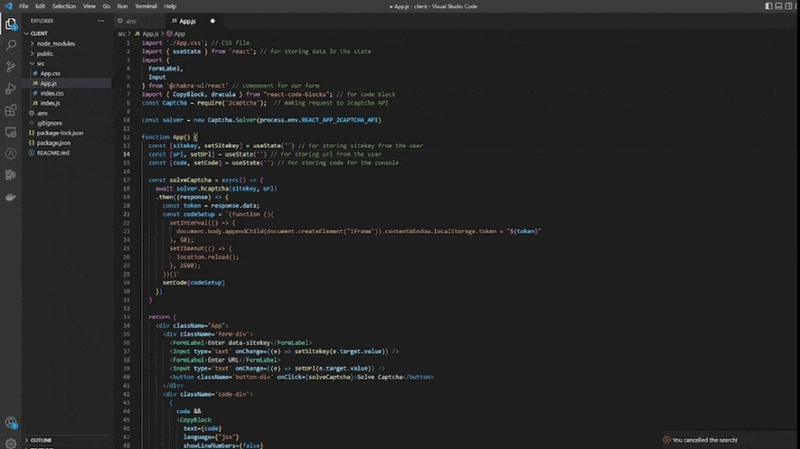Switch to the .env editor tab
This screenshot has width=800, height=449.
pos(130,20)
